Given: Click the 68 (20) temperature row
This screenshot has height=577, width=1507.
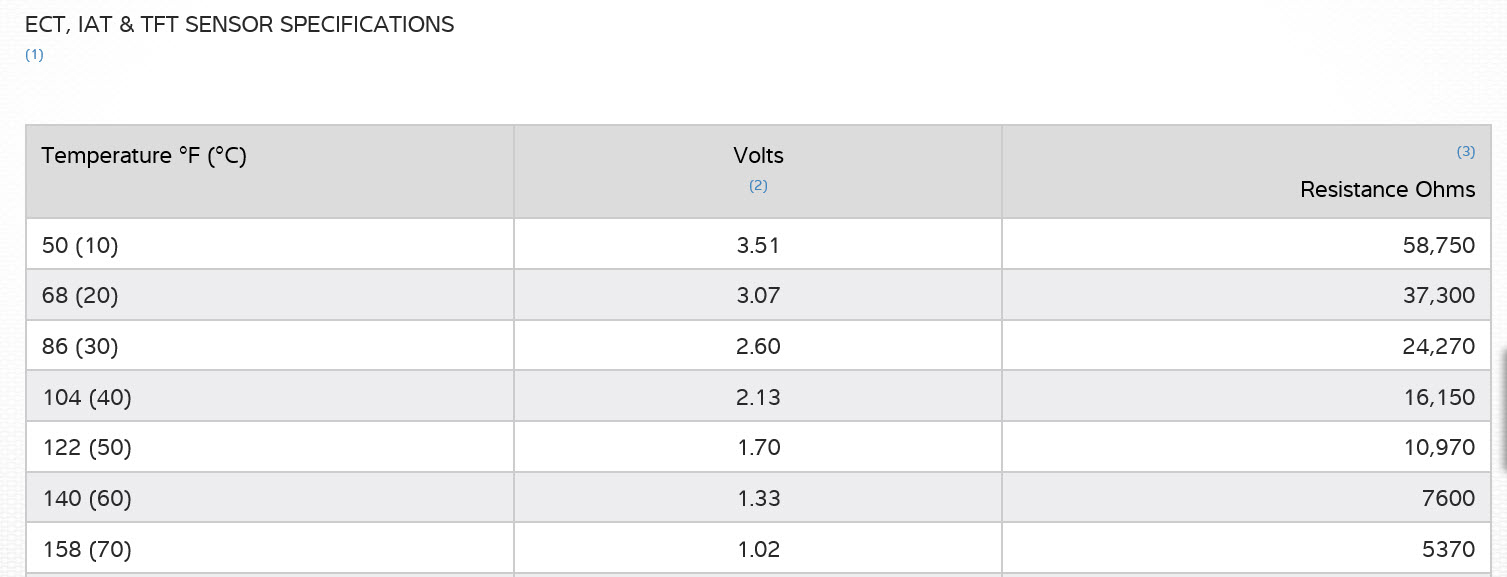Looking at the screenshot, I should coord(80,296).
